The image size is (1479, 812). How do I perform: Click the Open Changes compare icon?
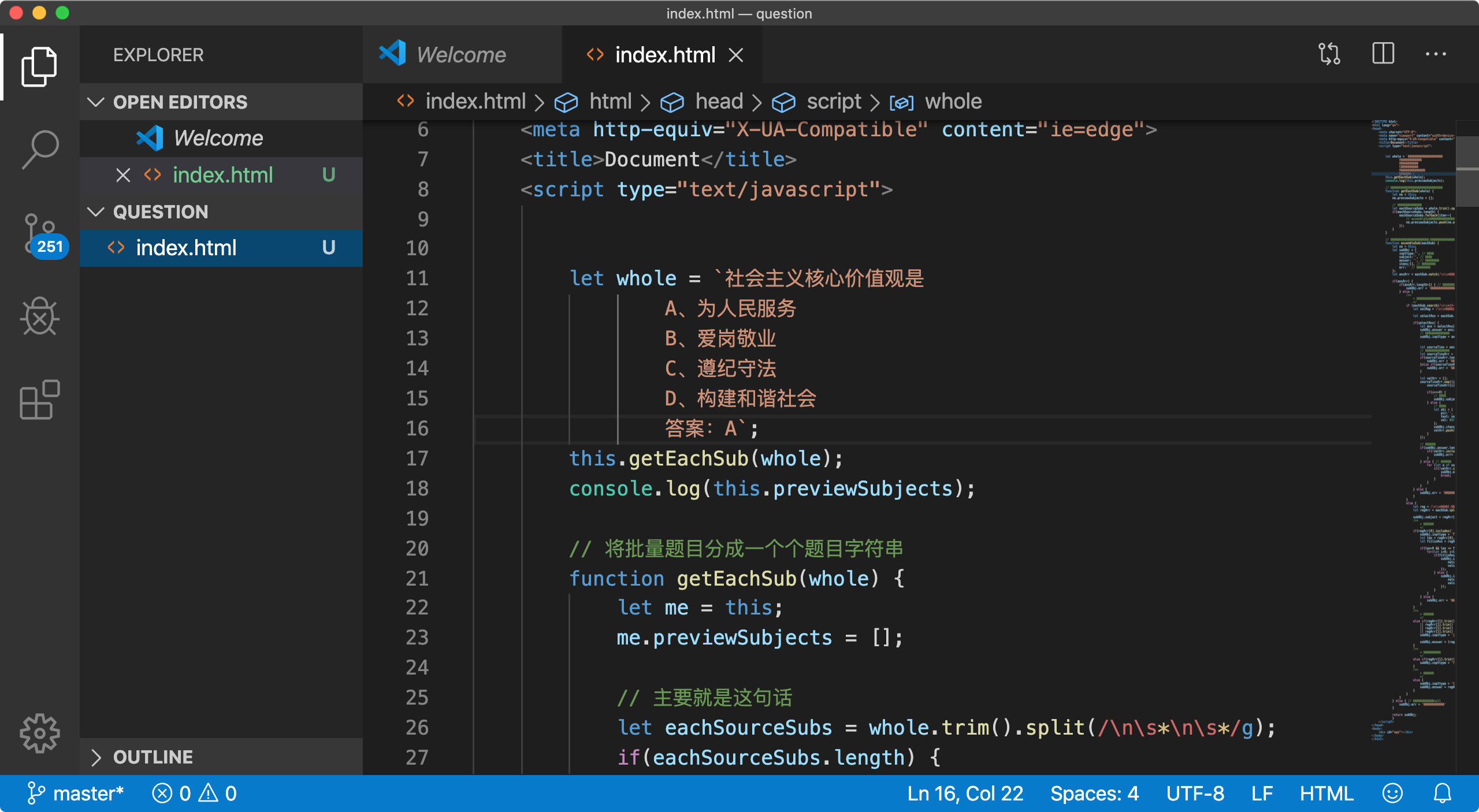coord(1329,54)
